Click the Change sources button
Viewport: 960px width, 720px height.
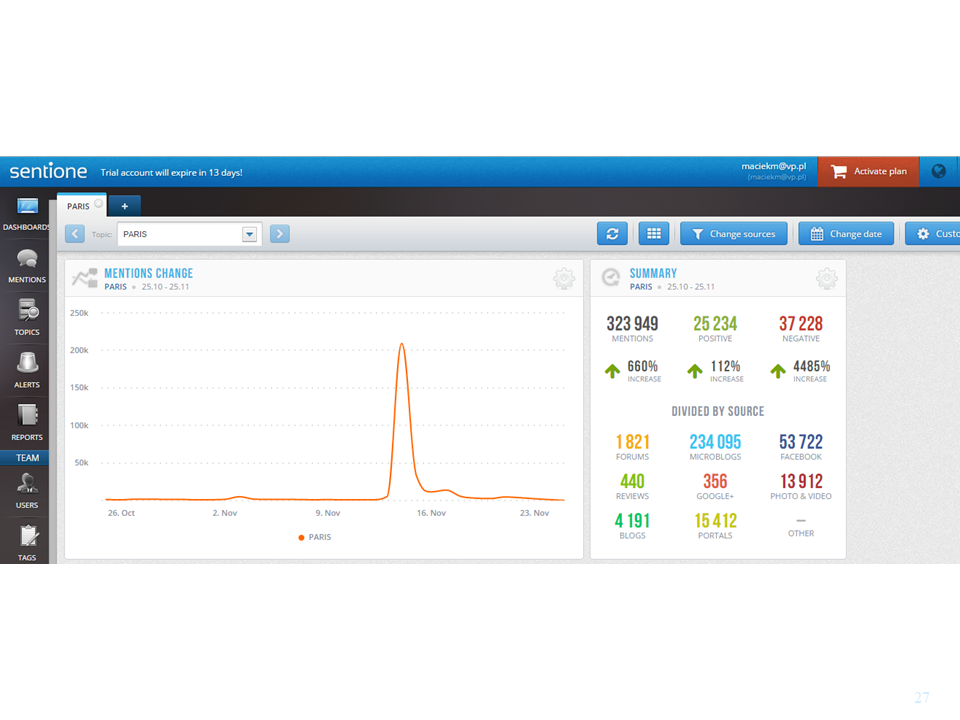click(733, 233)
